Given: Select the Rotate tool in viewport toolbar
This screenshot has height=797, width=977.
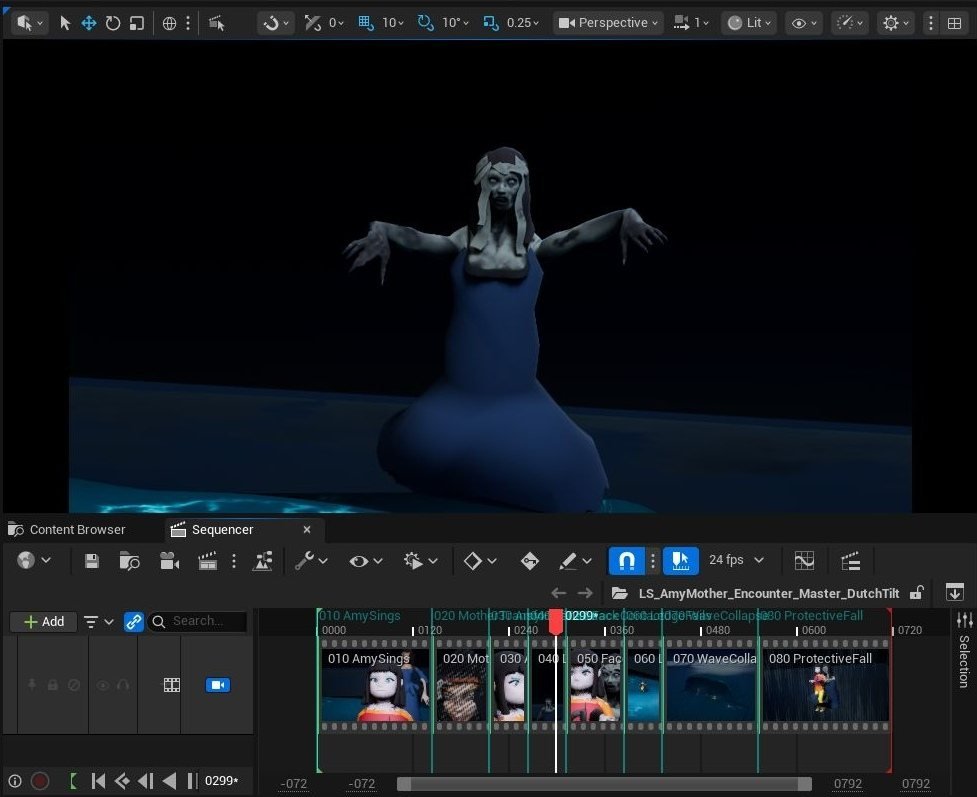Looking at the screenshot, I should [113, 23].
